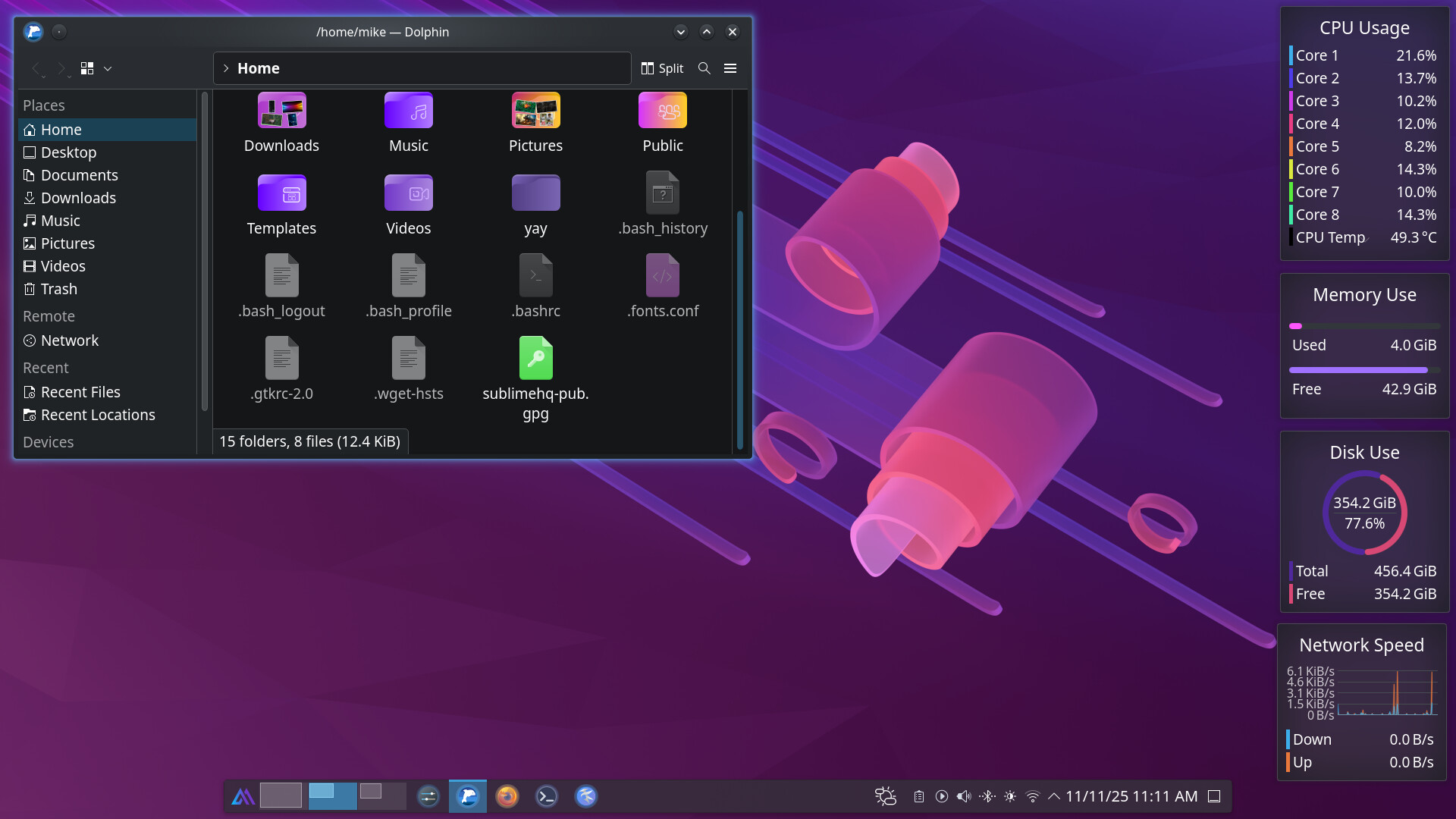The image size is (1456, 819).
Task: Open the Dolphin search icon
Action: 704,68
